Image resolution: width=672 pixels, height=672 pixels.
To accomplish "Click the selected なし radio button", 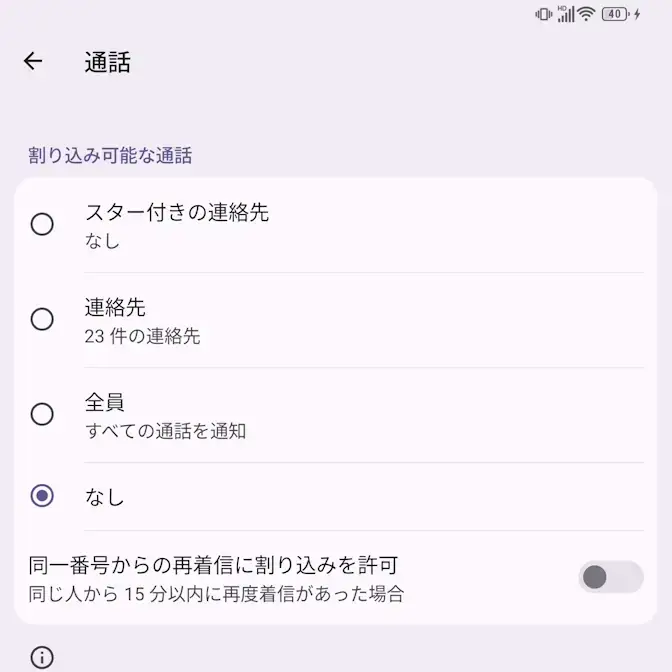I will tap(42, 496).
